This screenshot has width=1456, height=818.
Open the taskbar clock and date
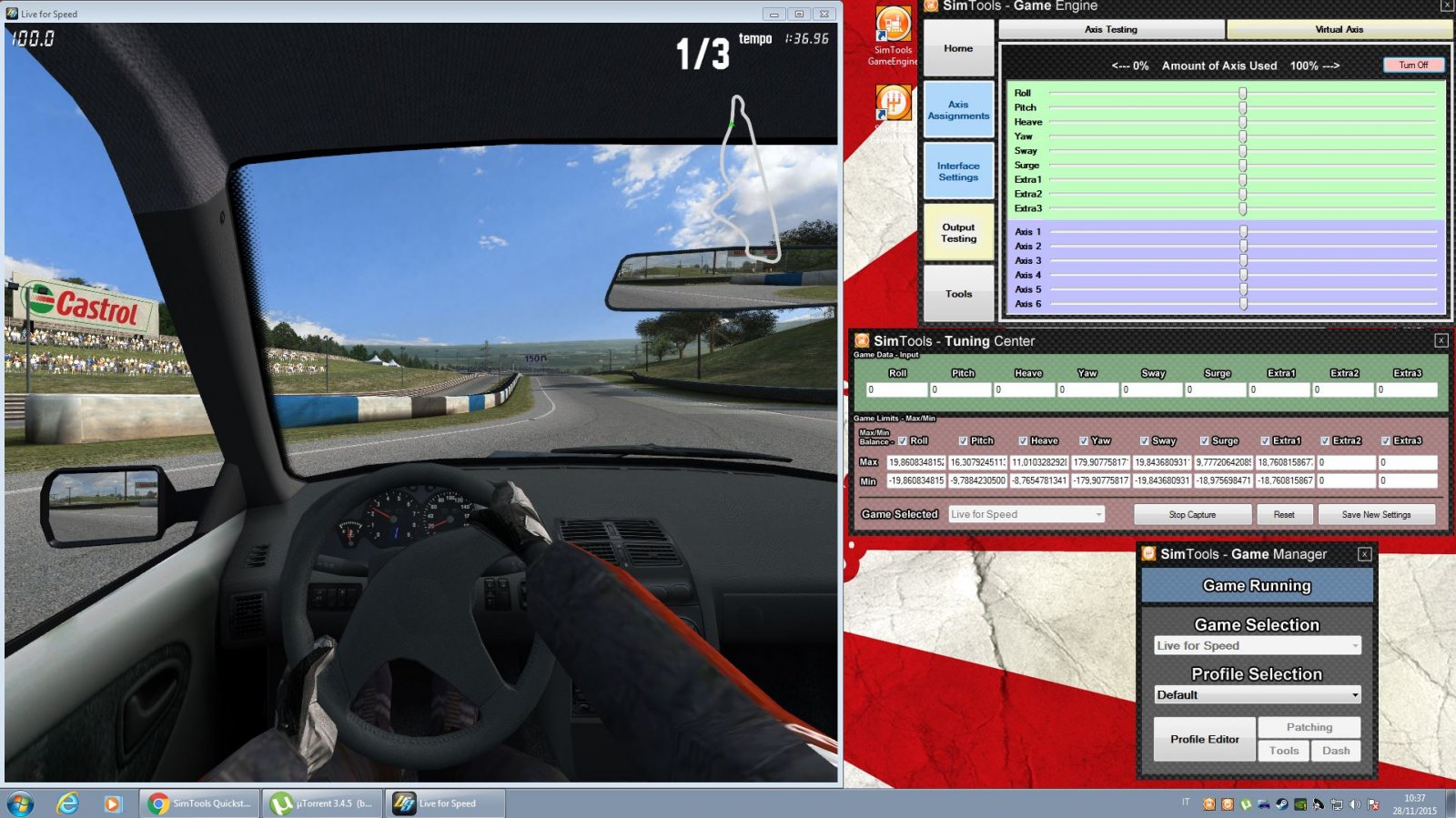point(1414,804)
